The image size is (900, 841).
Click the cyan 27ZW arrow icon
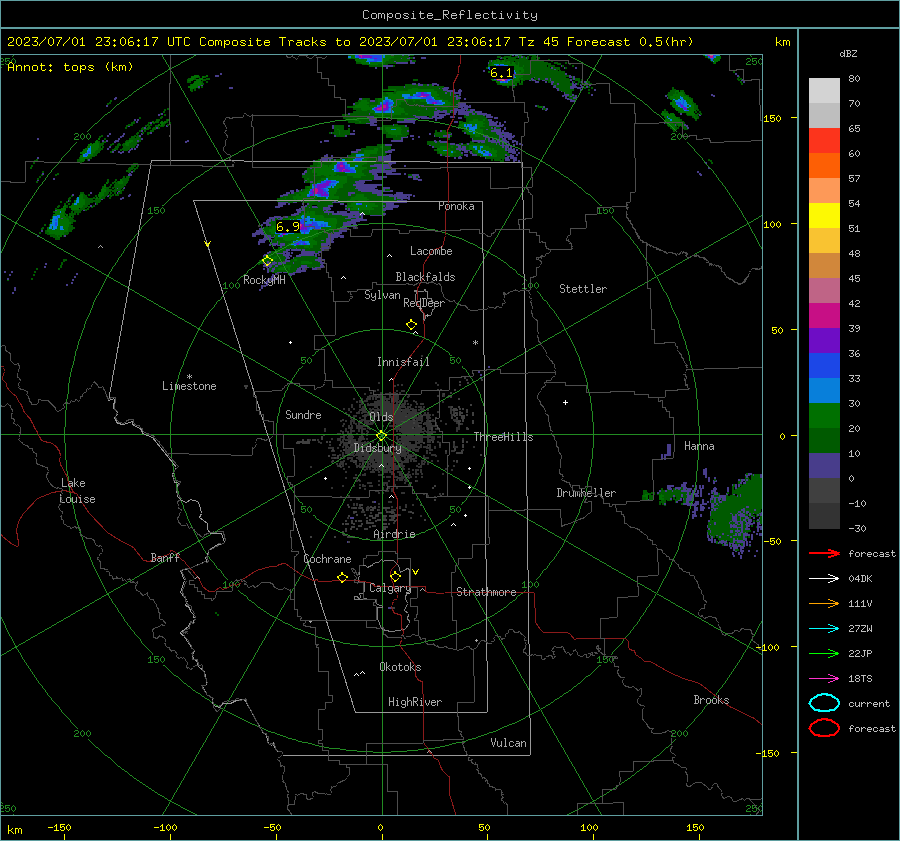[x=824, y=629]
